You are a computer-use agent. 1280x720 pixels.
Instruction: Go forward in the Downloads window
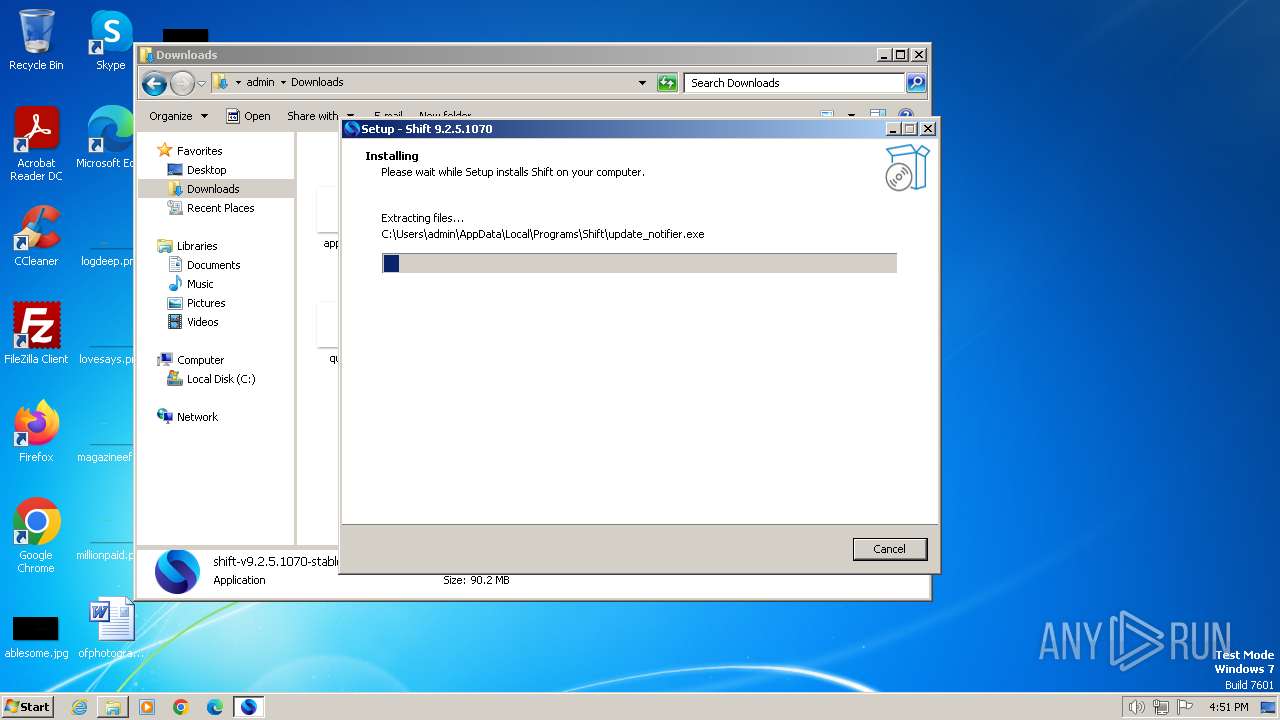[182, 83]
